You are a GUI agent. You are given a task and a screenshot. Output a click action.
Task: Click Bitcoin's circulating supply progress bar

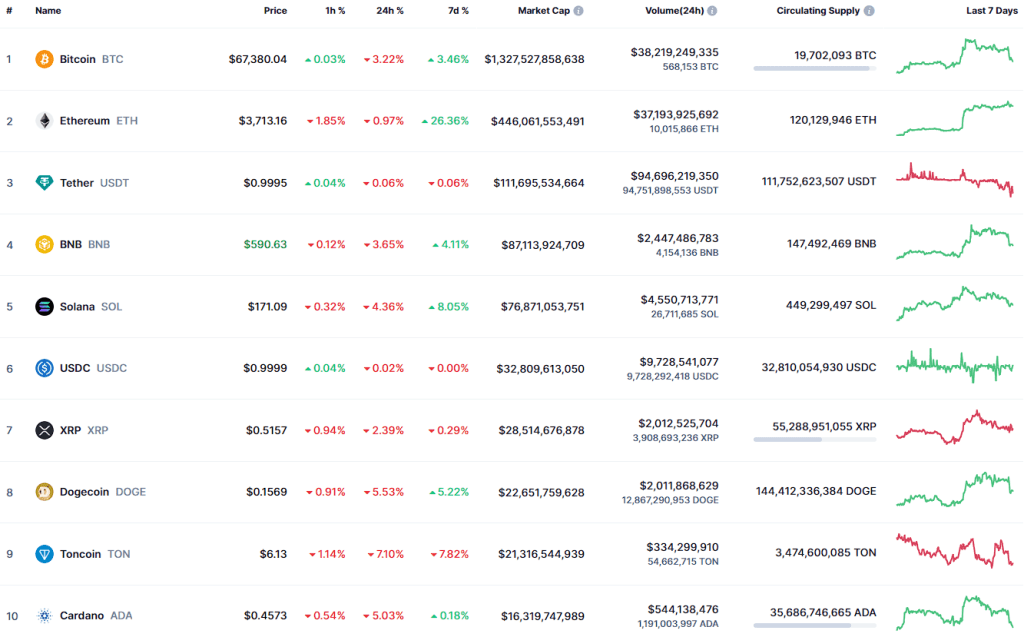(814, 68)
